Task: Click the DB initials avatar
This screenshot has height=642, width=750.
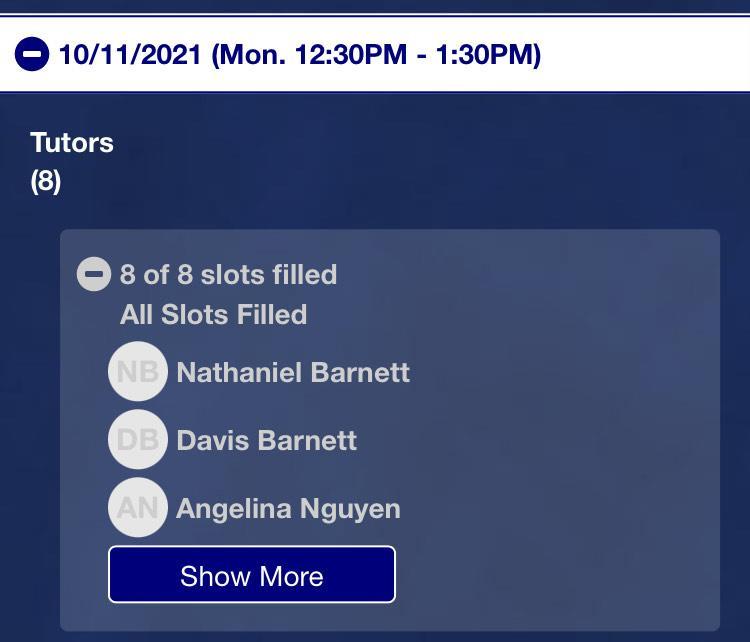Action: [x=138, y=440]
